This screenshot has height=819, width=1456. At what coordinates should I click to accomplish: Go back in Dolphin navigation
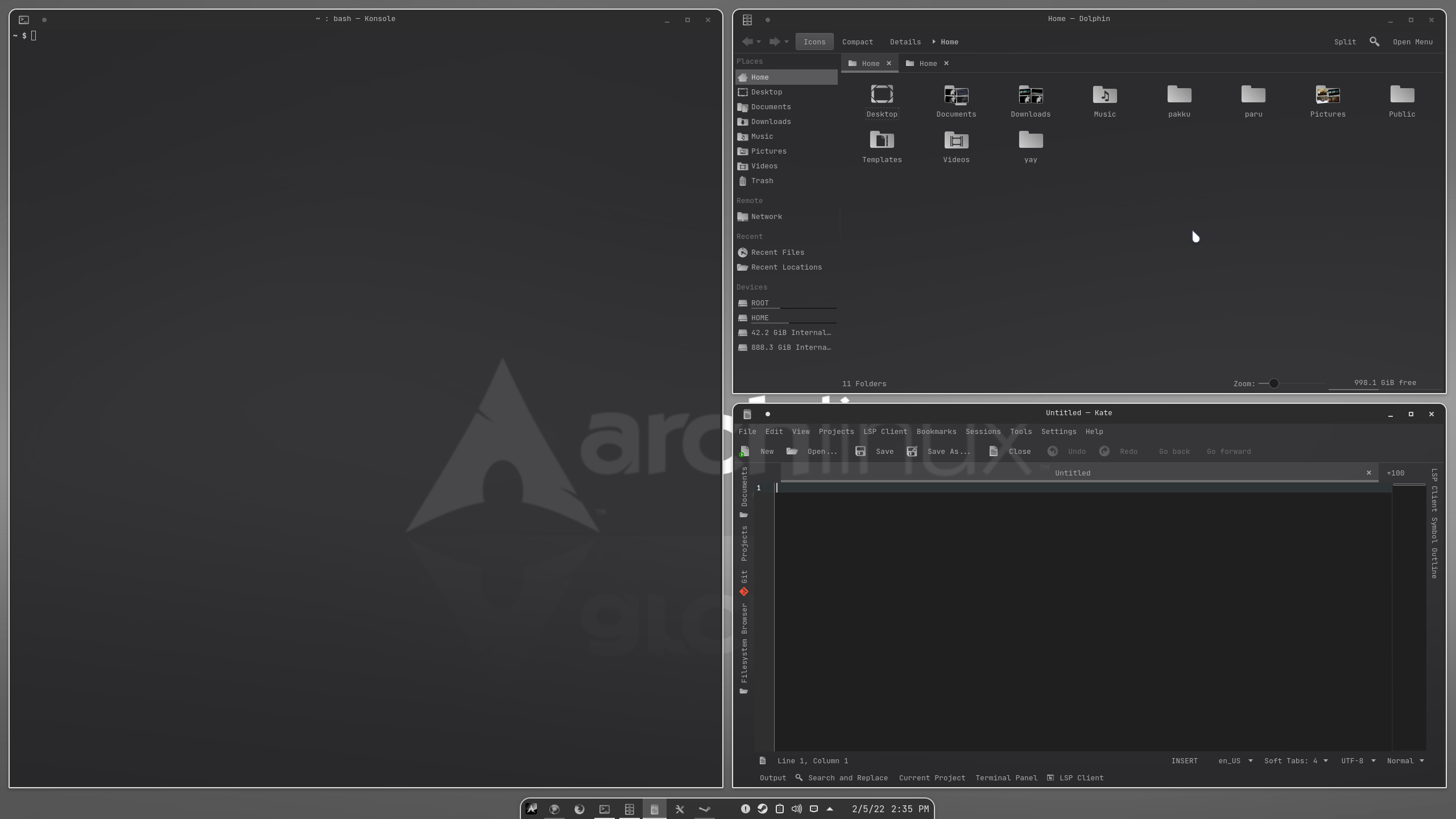[x=747, y=42]
